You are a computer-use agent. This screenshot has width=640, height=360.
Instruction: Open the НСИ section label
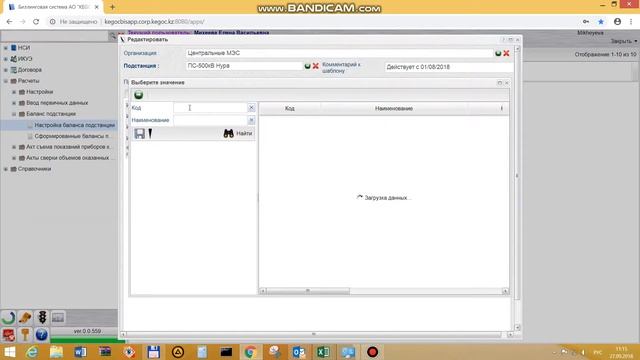point(24,48)
